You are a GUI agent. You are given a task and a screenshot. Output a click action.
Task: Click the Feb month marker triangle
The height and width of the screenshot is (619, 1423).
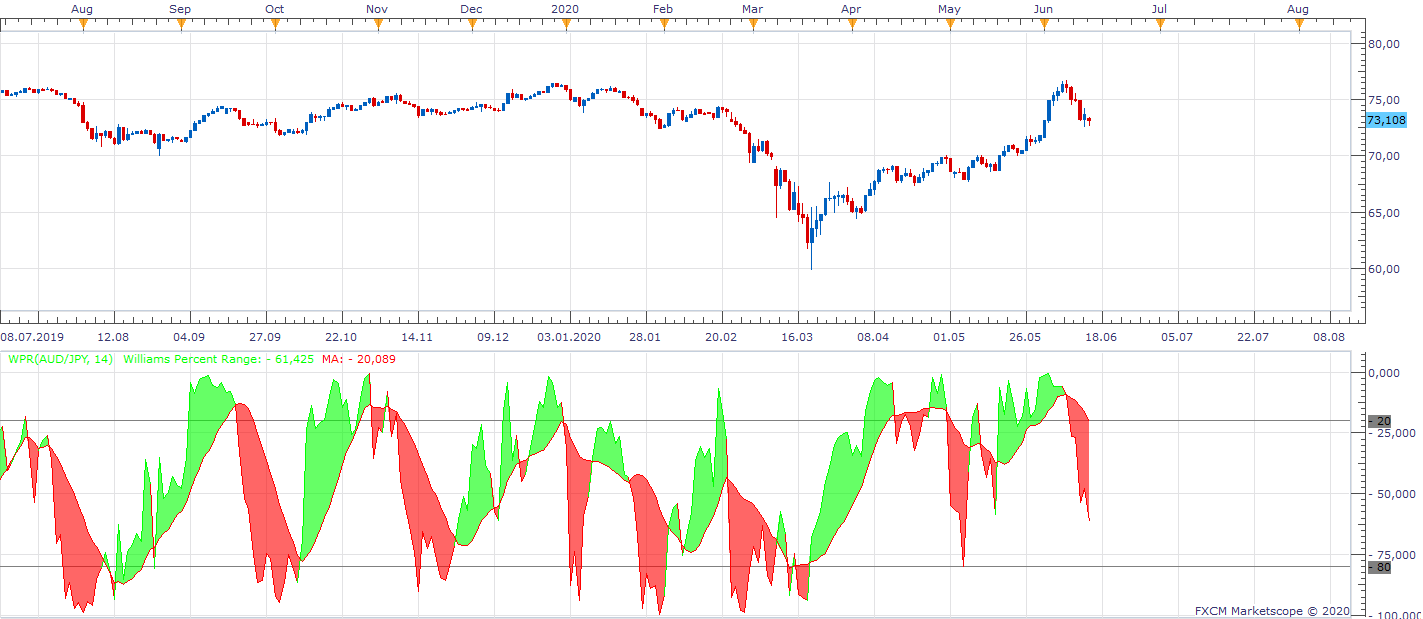[x=662, y=25]
